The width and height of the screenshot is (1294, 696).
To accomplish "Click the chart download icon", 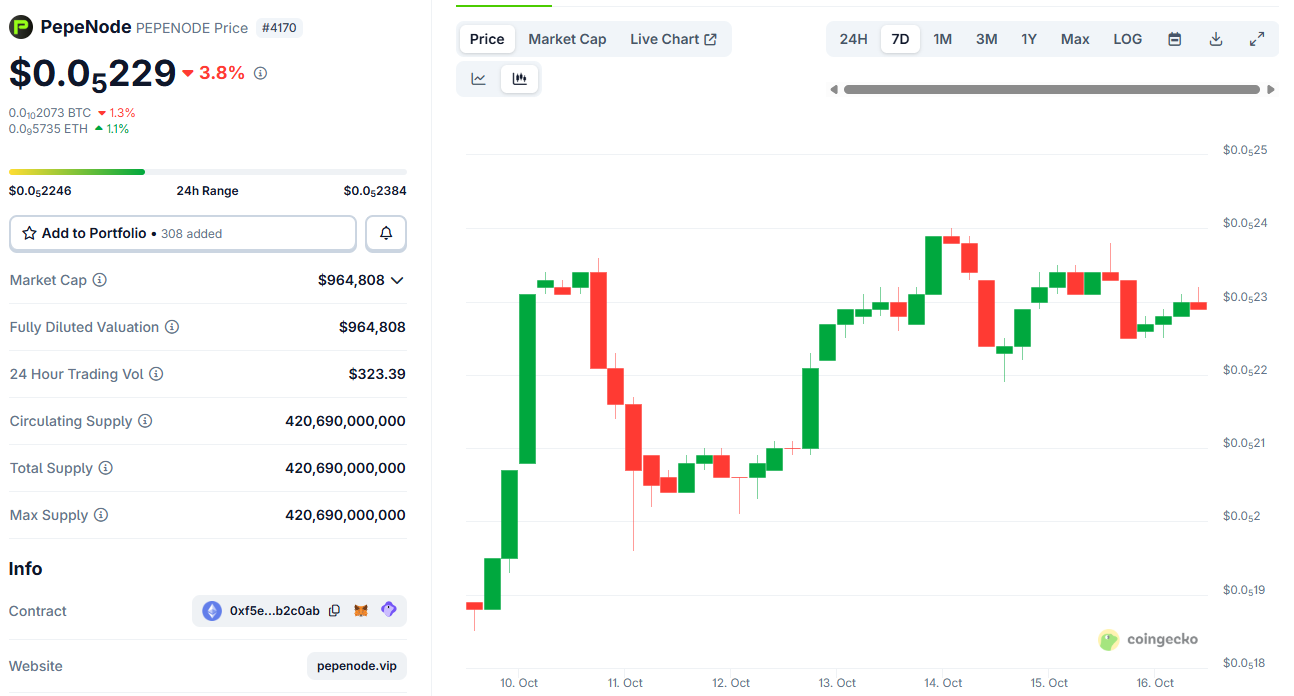I will click(1215, 38).
